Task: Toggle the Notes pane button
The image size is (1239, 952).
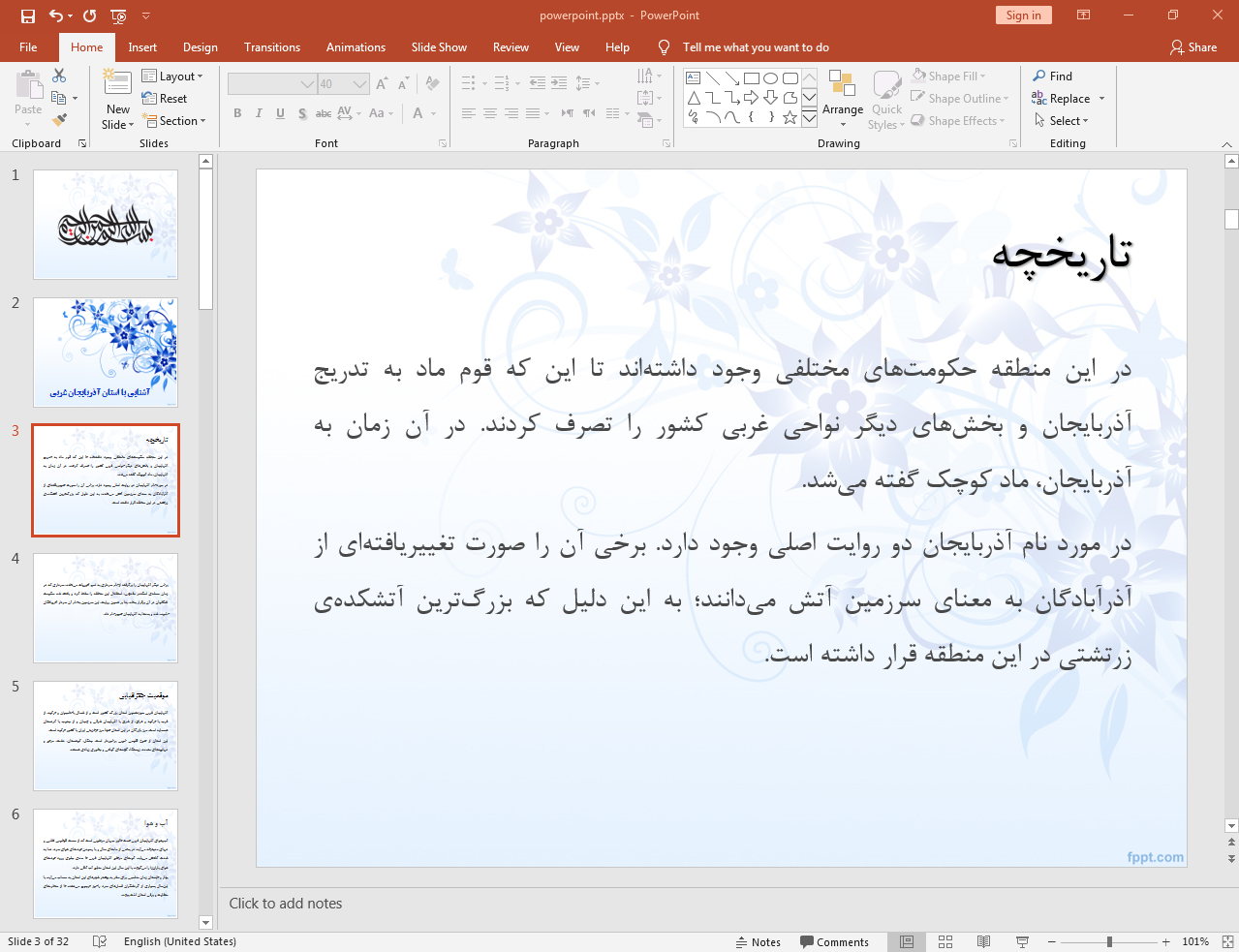Action: 758,941
